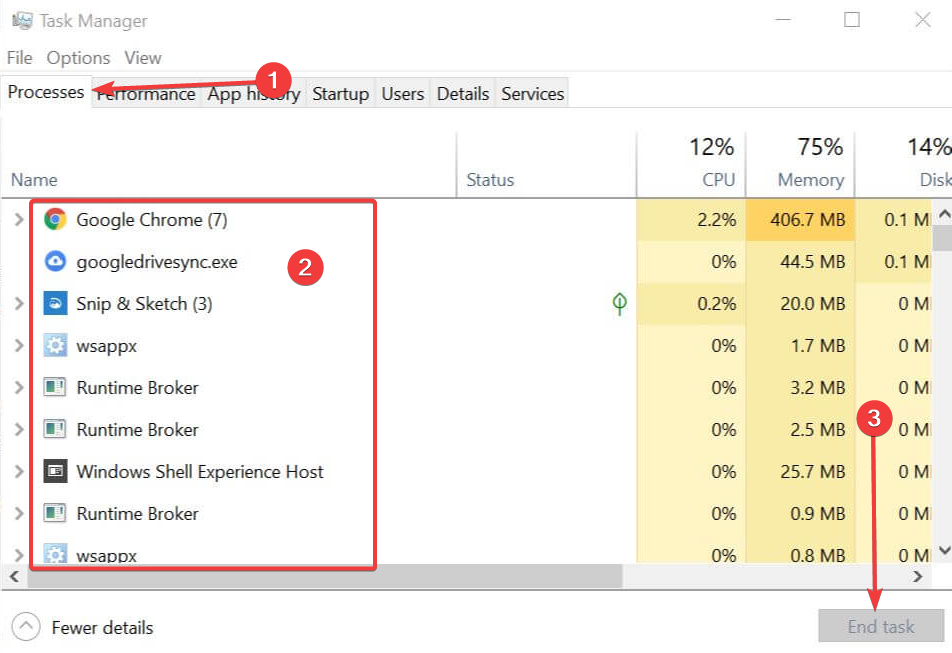
Task: Select the googledrivesync.exe process name
Action: tap(157, 262)
